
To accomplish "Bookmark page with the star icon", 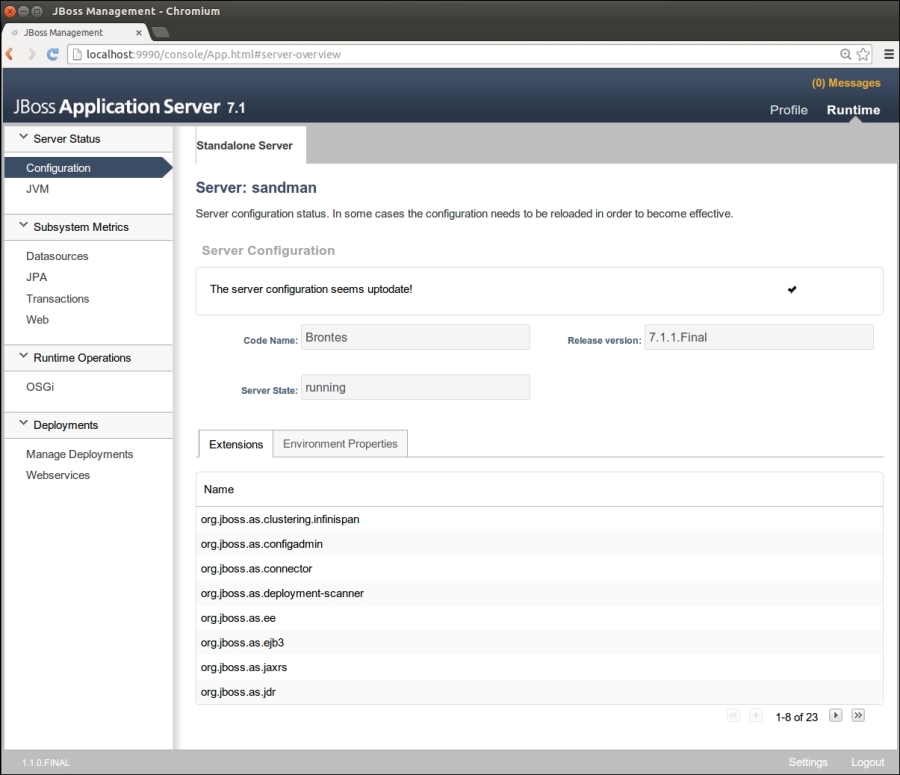I will [x=863, y=54].
